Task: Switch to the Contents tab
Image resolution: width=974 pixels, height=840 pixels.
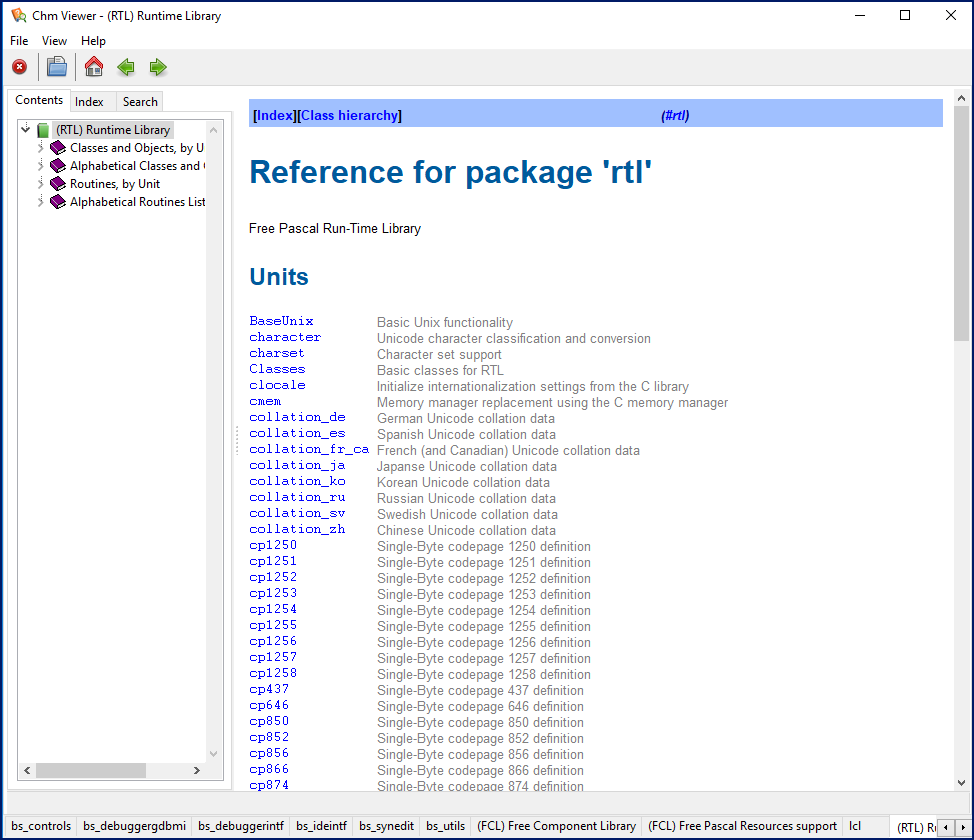Action: point(39,100)
